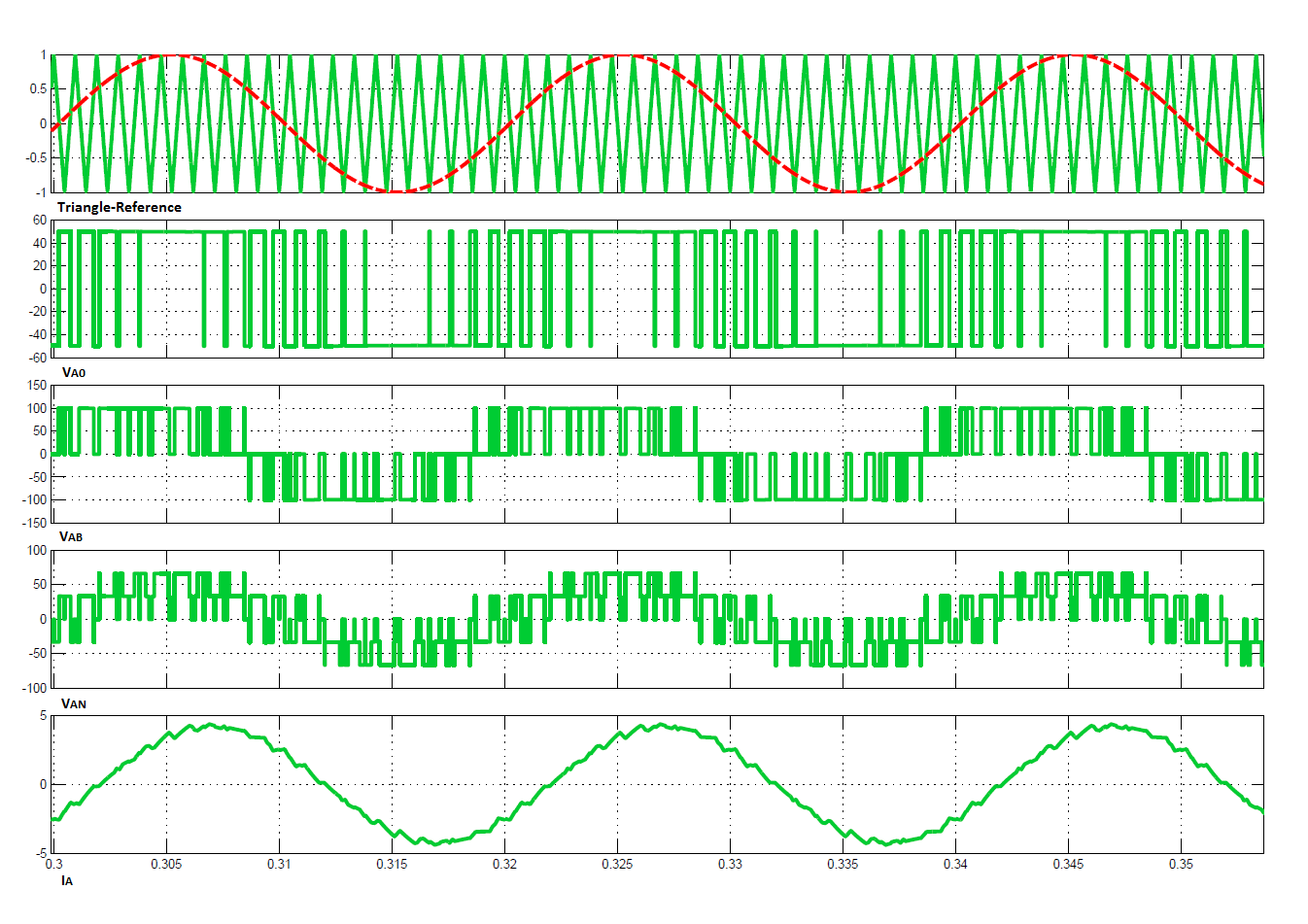Click the VAB plot label

pyautogui.click(x=72, y=537)
